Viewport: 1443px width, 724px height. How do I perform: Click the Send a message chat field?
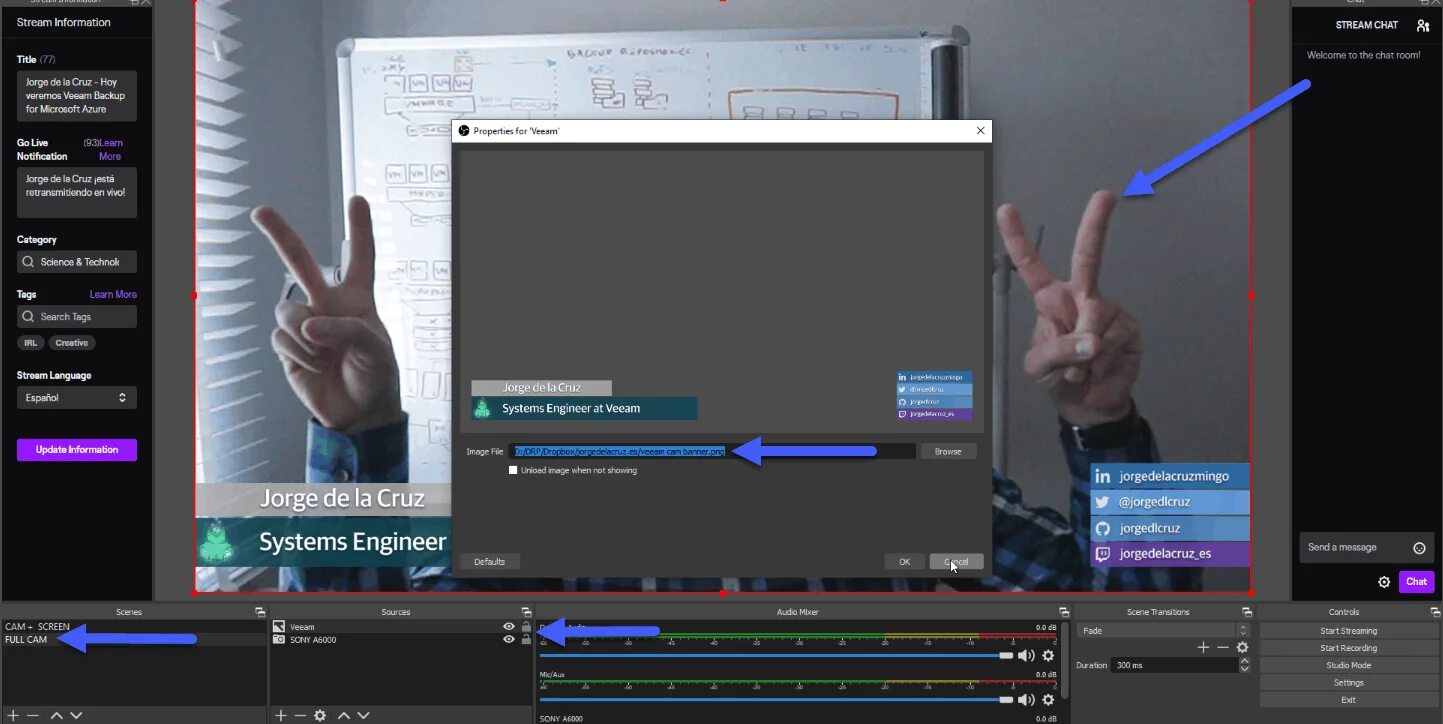pyautogui.click(x=1366, y=548)
